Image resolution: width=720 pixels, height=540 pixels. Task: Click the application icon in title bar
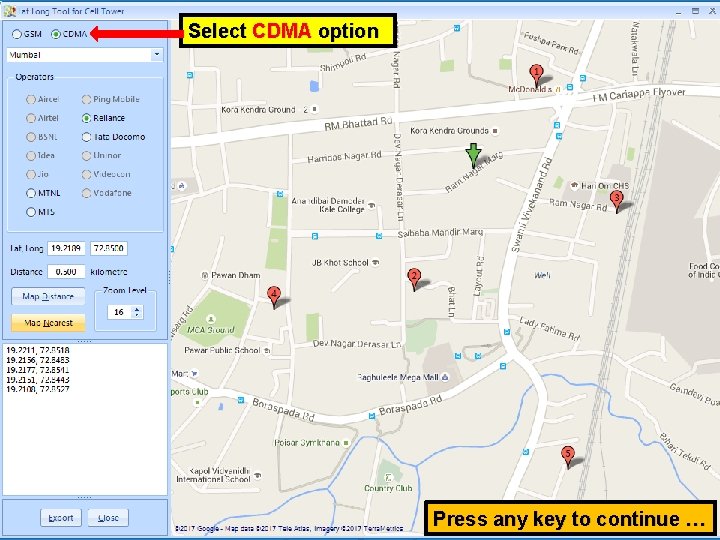click(x=10, y=11)
